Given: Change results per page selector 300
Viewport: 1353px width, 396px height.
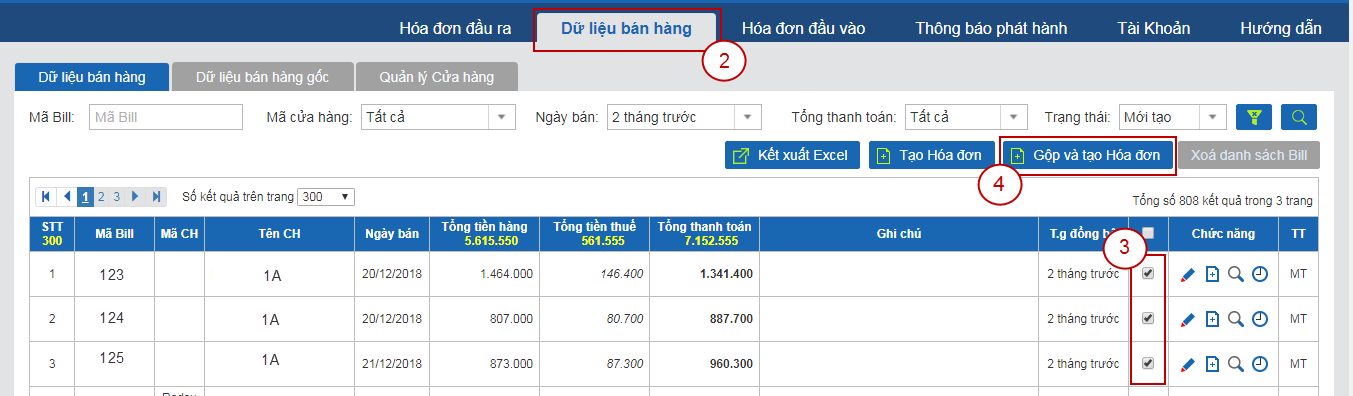Looking at the screenshot, I should click(326, 196).
